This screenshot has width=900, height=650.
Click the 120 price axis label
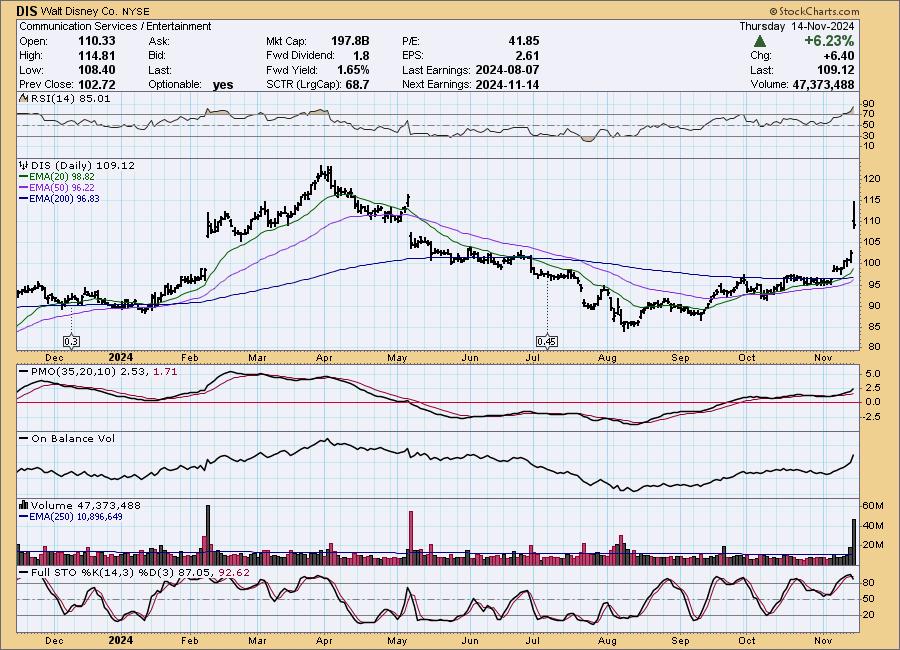tap(871, 179)
